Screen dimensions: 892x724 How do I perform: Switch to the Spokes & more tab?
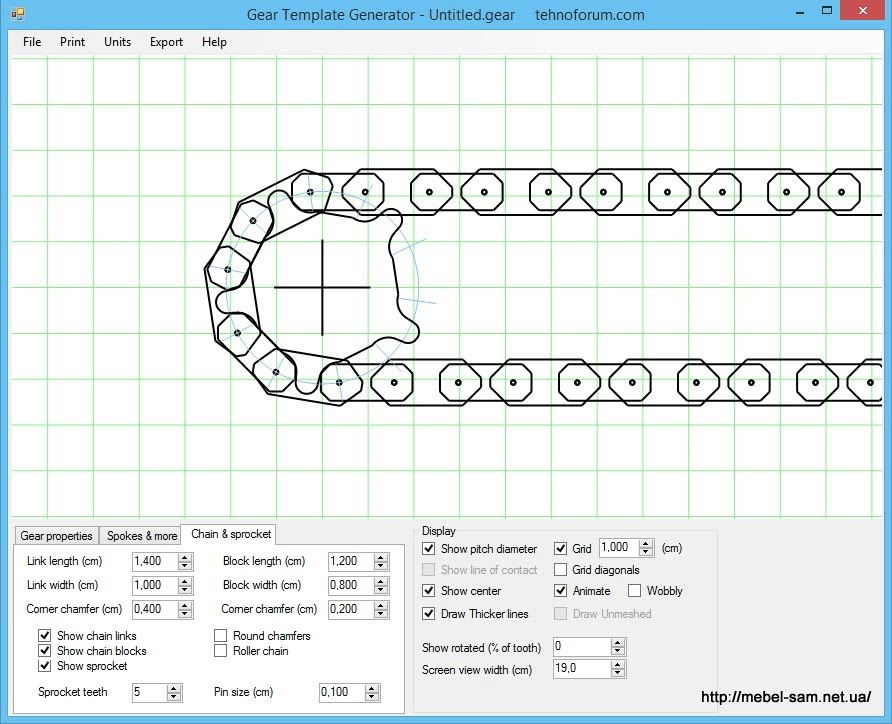tap(141, 536)
